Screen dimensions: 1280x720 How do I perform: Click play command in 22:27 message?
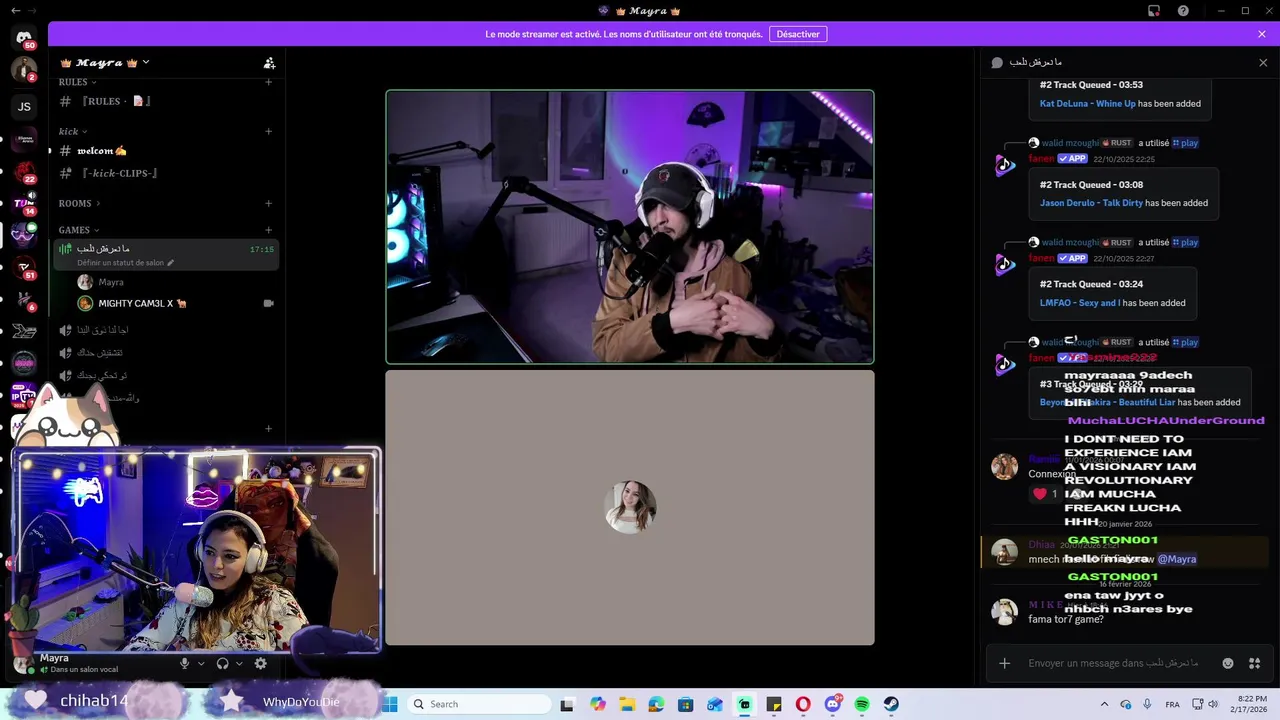click(1185, 242)
